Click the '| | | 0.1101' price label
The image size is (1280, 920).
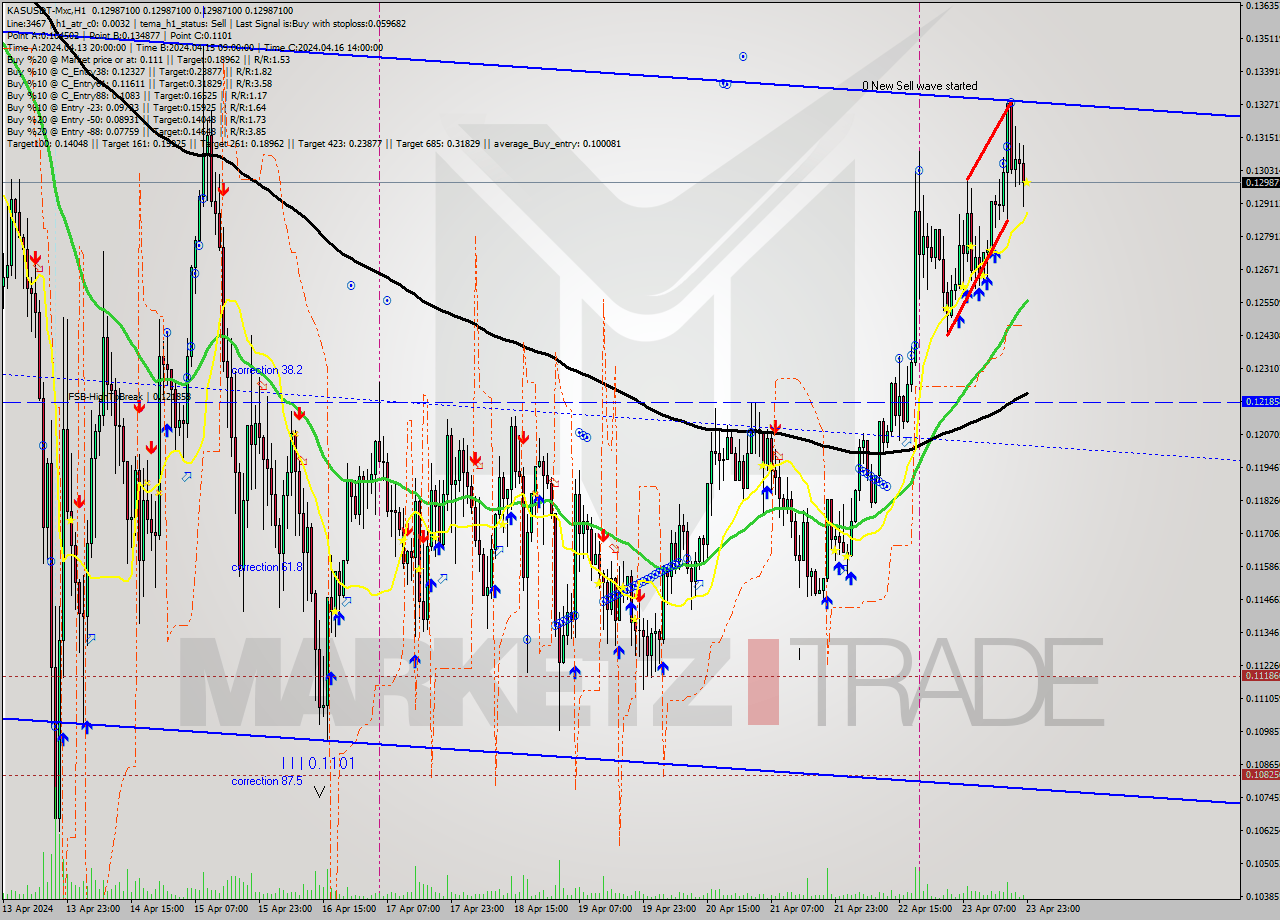316,763
